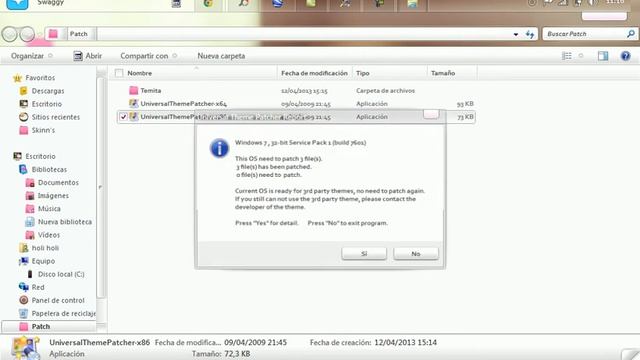Click the blue information icon in dialog
640x360 pixels.
[220, 148]
